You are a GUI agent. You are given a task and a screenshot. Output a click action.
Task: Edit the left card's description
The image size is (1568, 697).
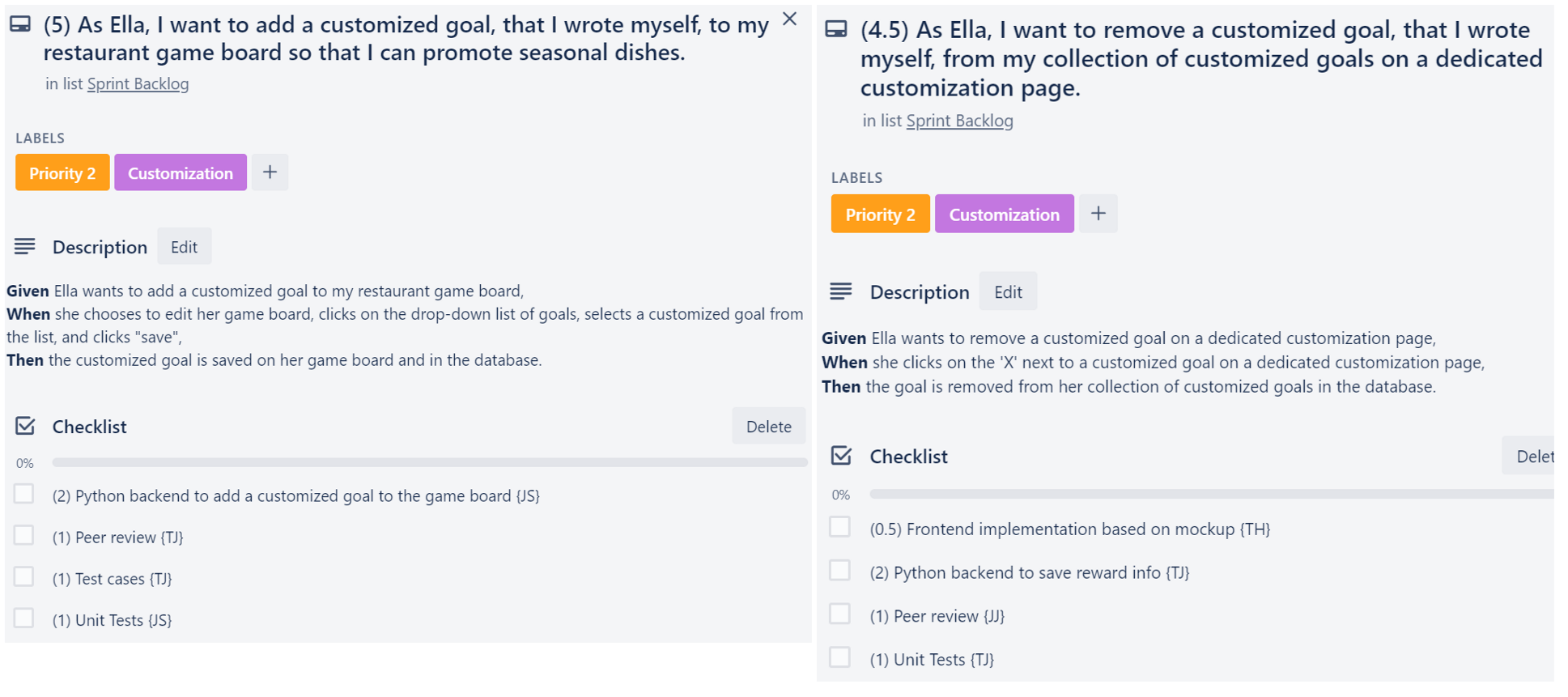click(x=185, y=247)
